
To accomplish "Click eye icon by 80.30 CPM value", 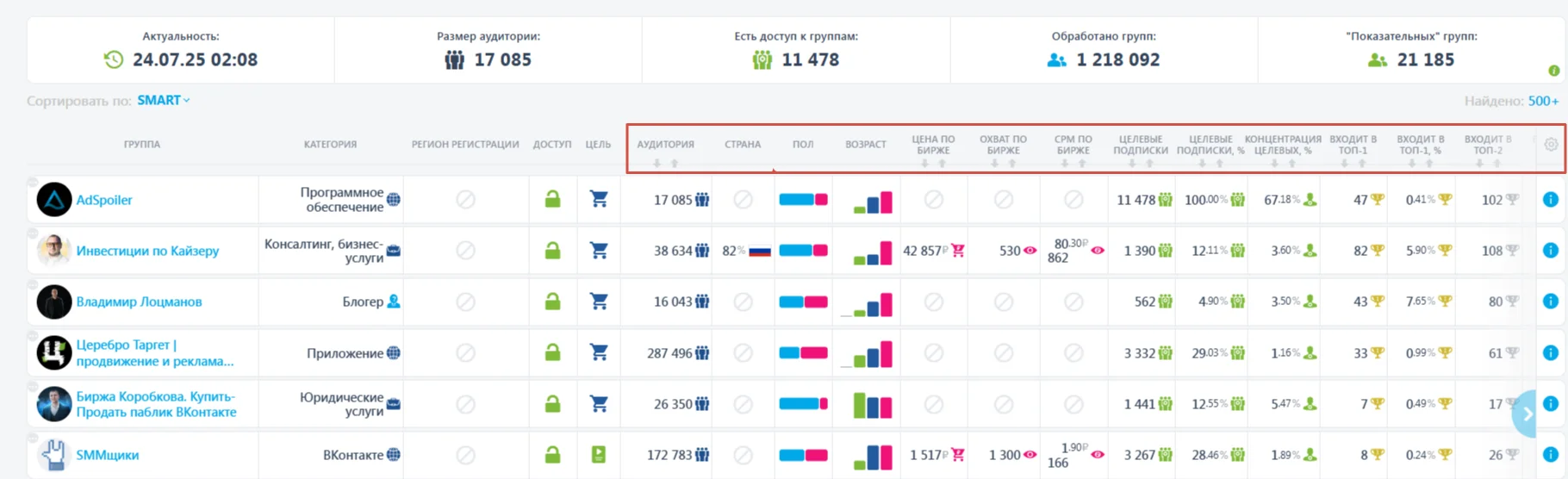I will pyautogui.click(x=1098, y=251).
